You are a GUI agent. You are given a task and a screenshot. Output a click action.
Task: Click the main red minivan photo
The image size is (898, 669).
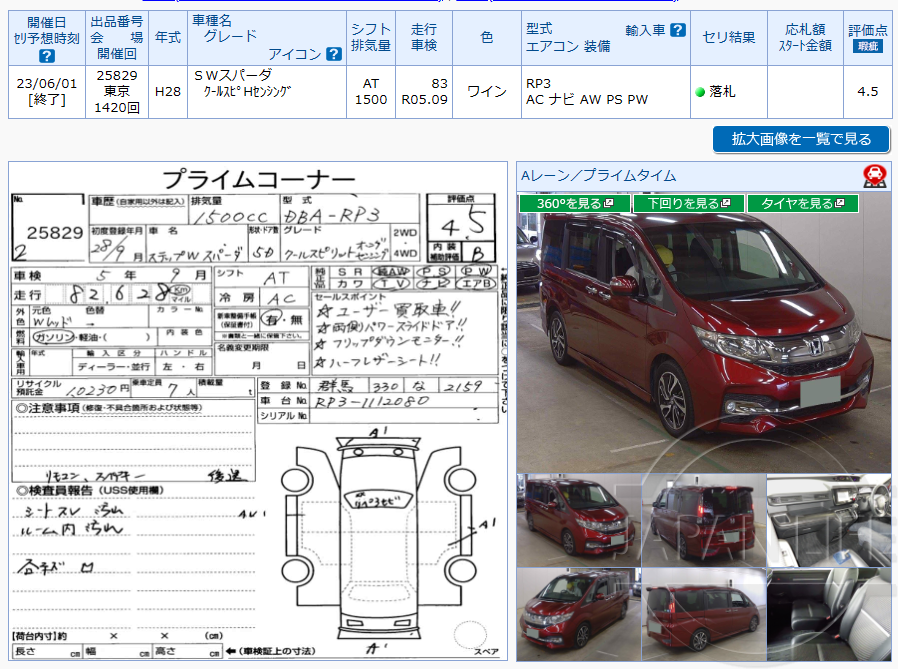705,340
